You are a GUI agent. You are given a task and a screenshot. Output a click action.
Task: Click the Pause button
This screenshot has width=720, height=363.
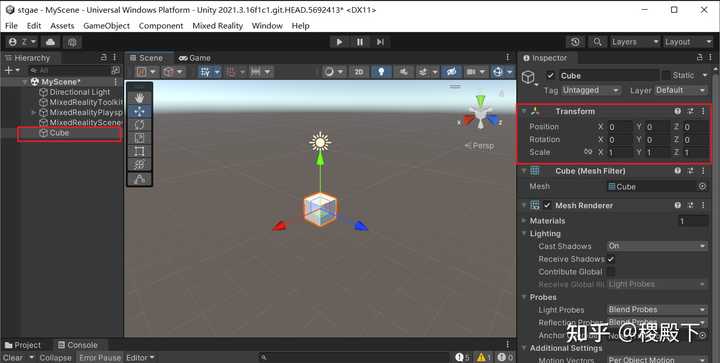360,42
